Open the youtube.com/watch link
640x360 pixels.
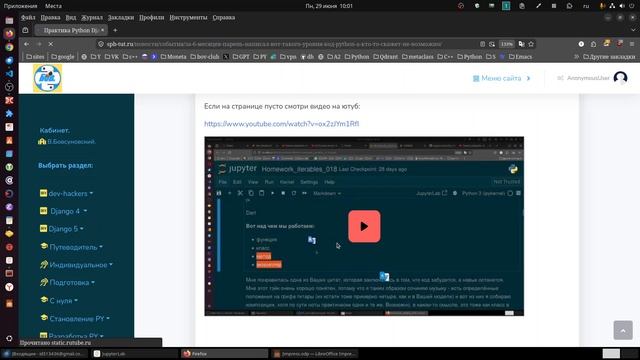coord(282,124)
